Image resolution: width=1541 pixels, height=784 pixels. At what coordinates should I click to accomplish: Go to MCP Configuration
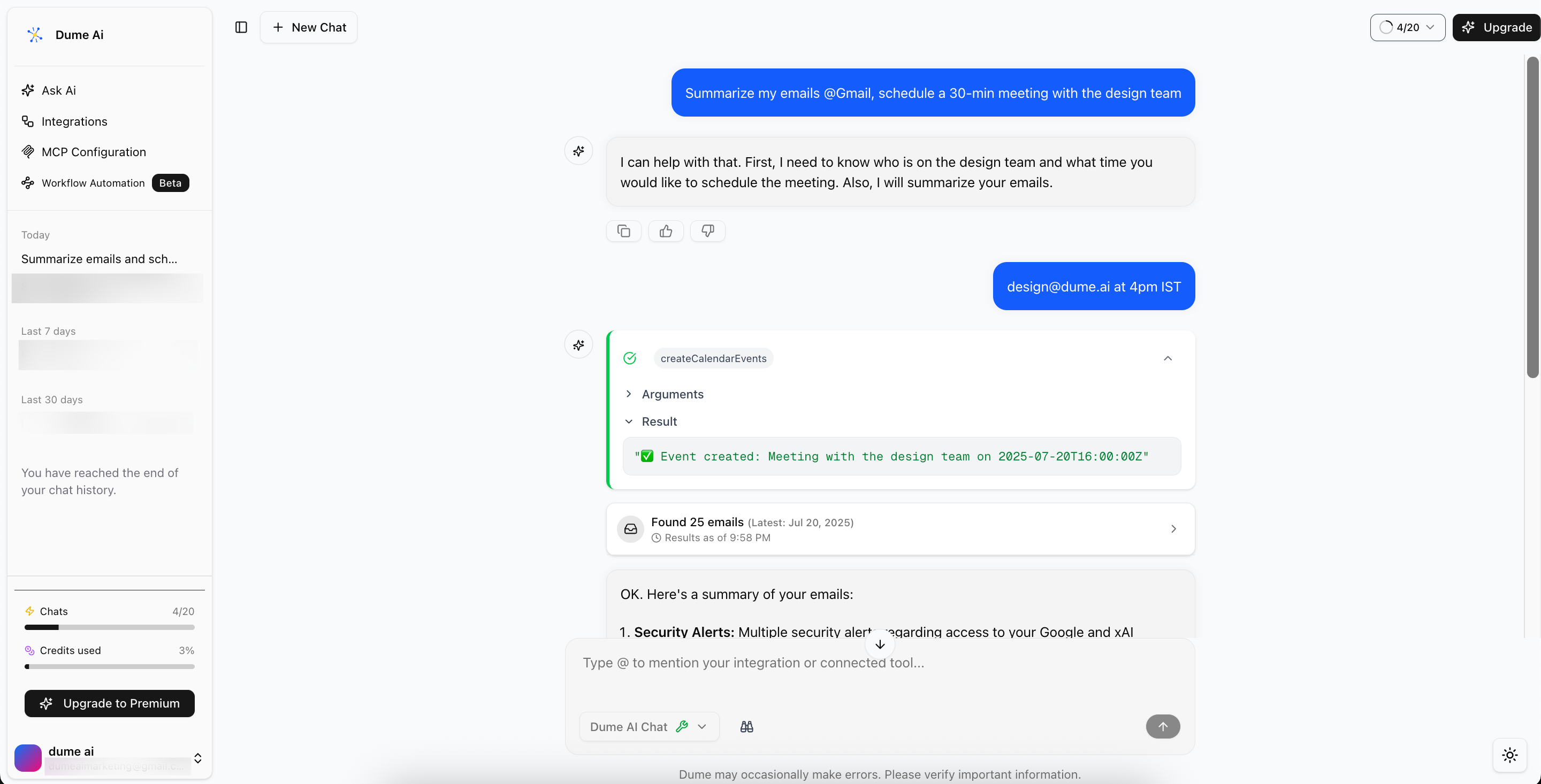93,152
